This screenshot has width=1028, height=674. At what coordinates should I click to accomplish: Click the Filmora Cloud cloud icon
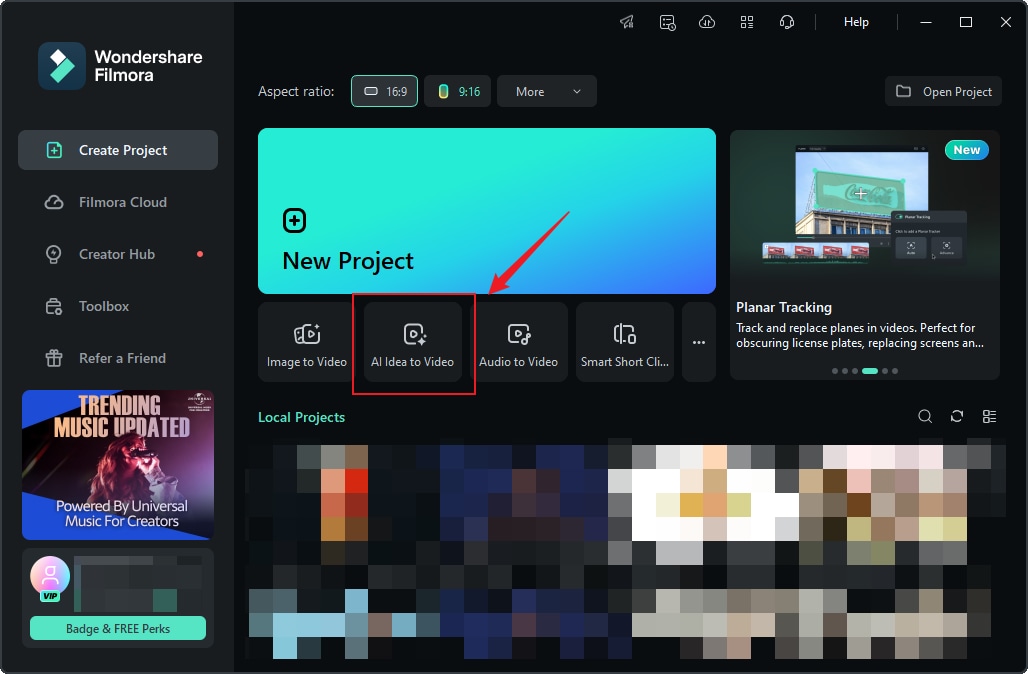[54, 202]
